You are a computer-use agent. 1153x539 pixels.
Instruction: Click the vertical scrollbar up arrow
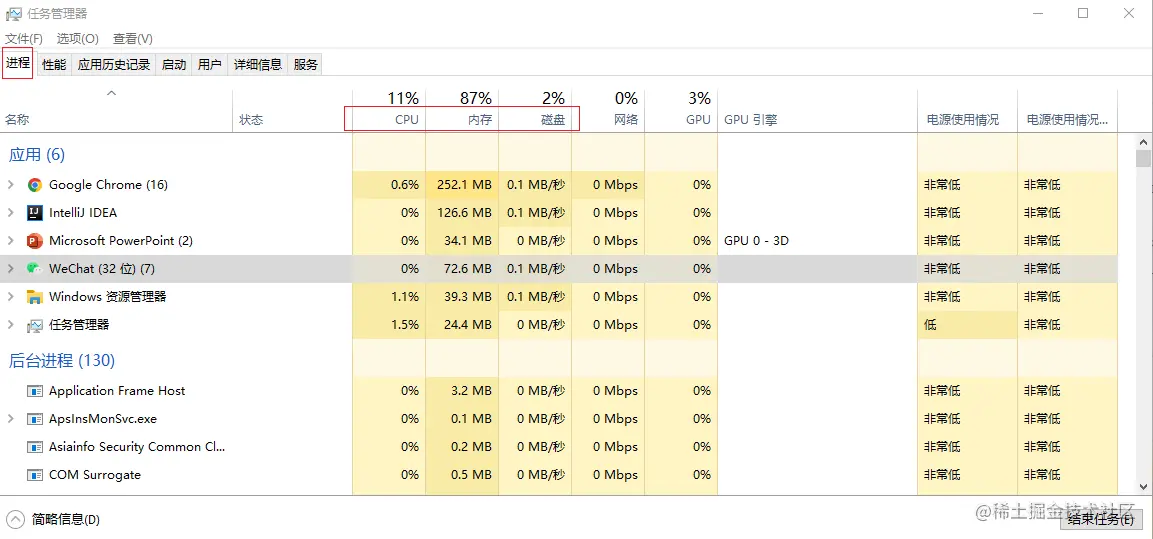coord(1143,141)
